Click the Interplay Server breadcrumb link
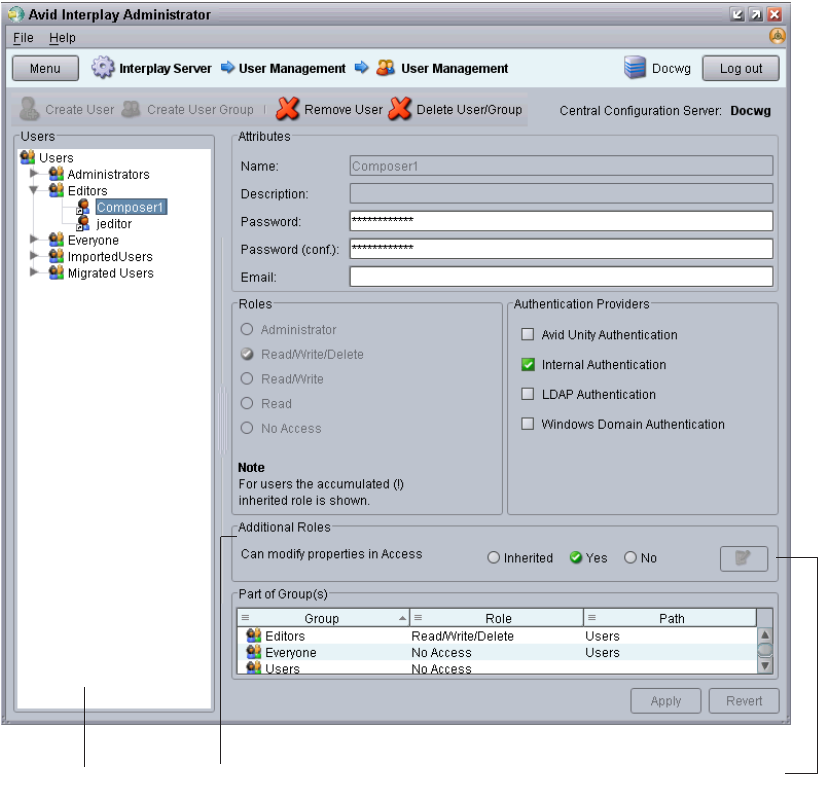 (165, 68)
